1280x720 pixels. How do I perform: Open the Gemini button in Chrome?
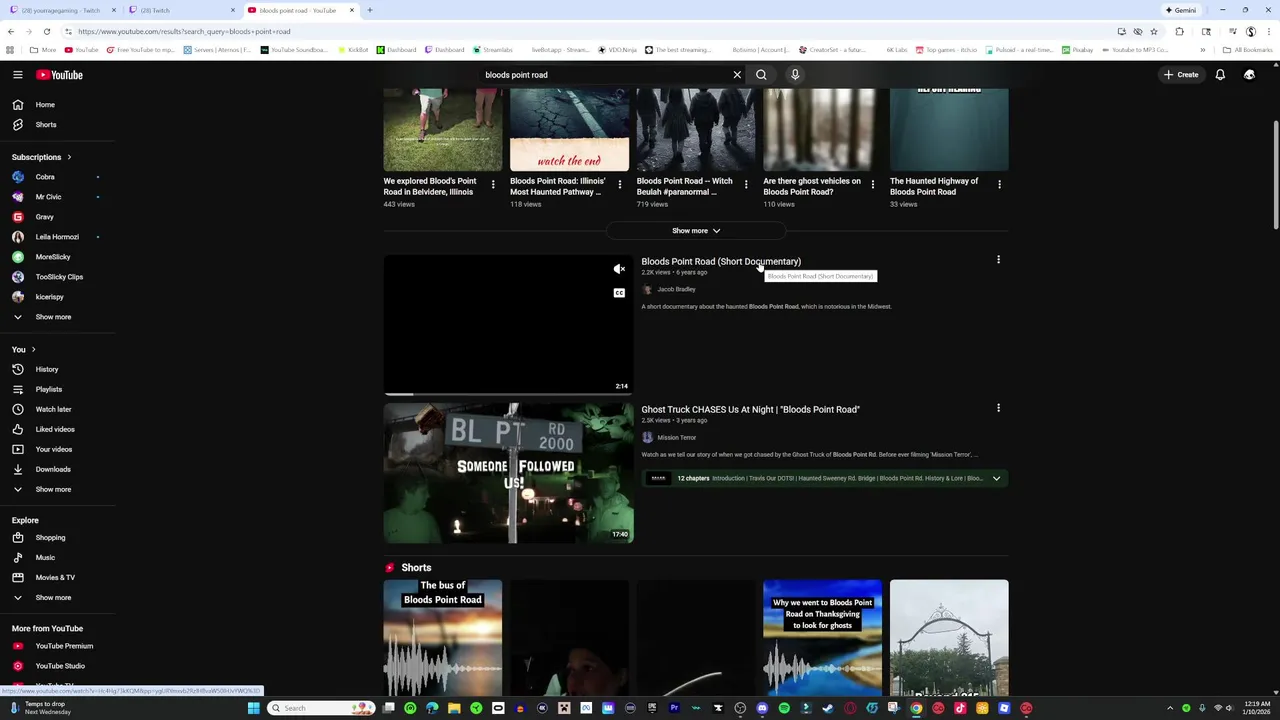(x=1180, y=10)
